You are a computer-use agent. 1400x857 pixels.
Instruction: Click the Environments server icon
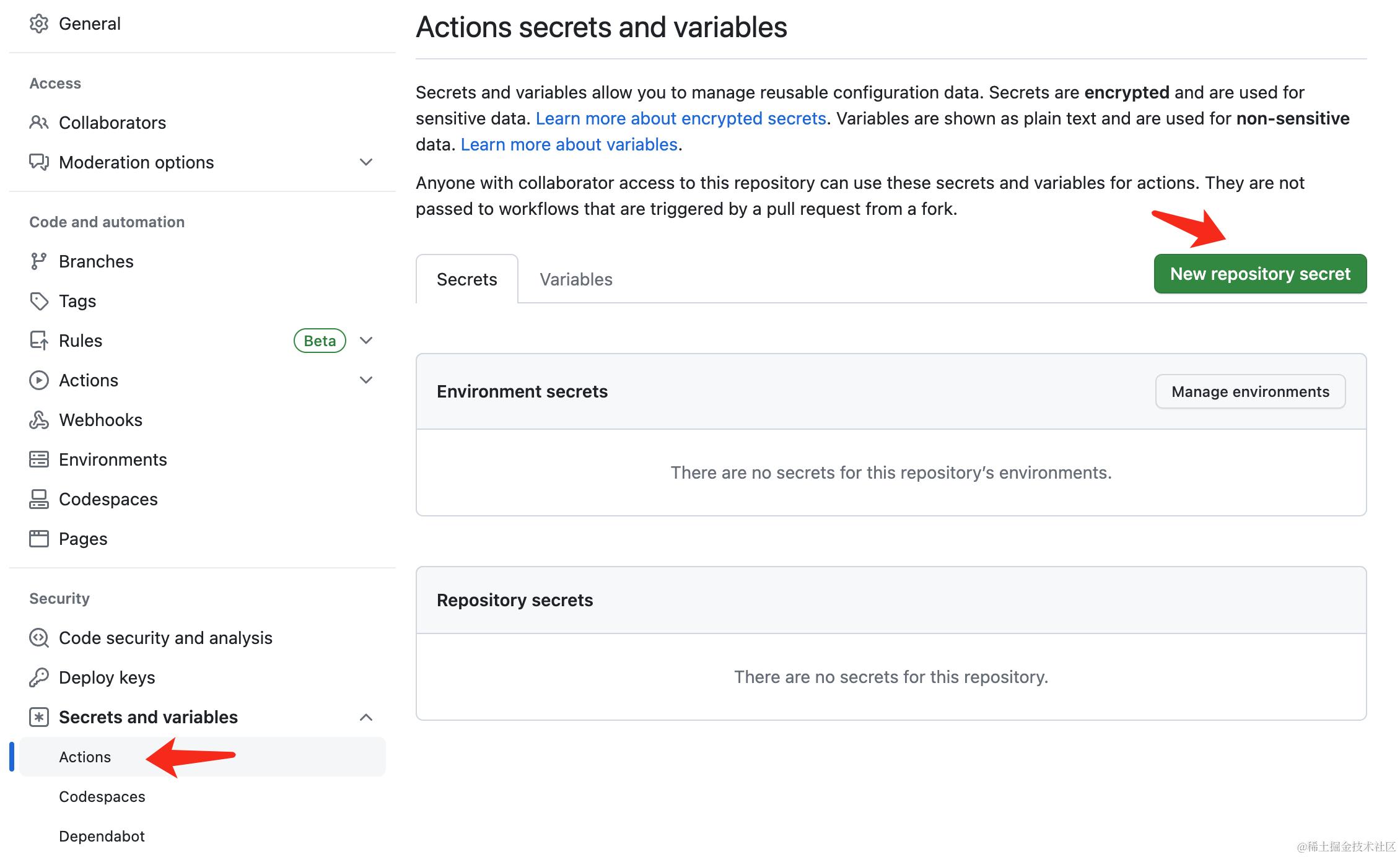[x=38, y=459]
